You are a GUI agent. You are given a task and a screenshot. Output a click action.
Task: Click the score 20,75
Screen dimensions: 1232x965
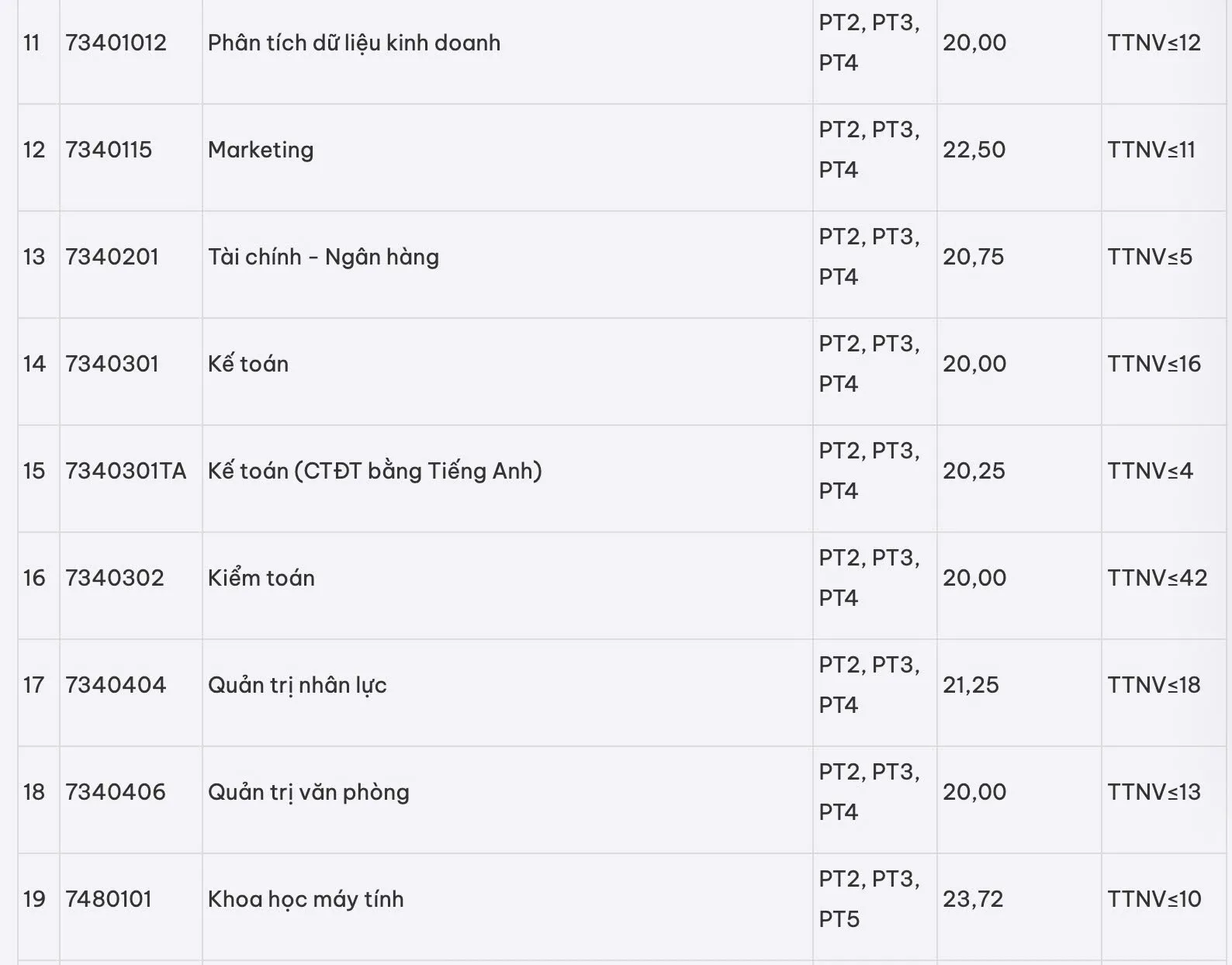pos(973,257)
